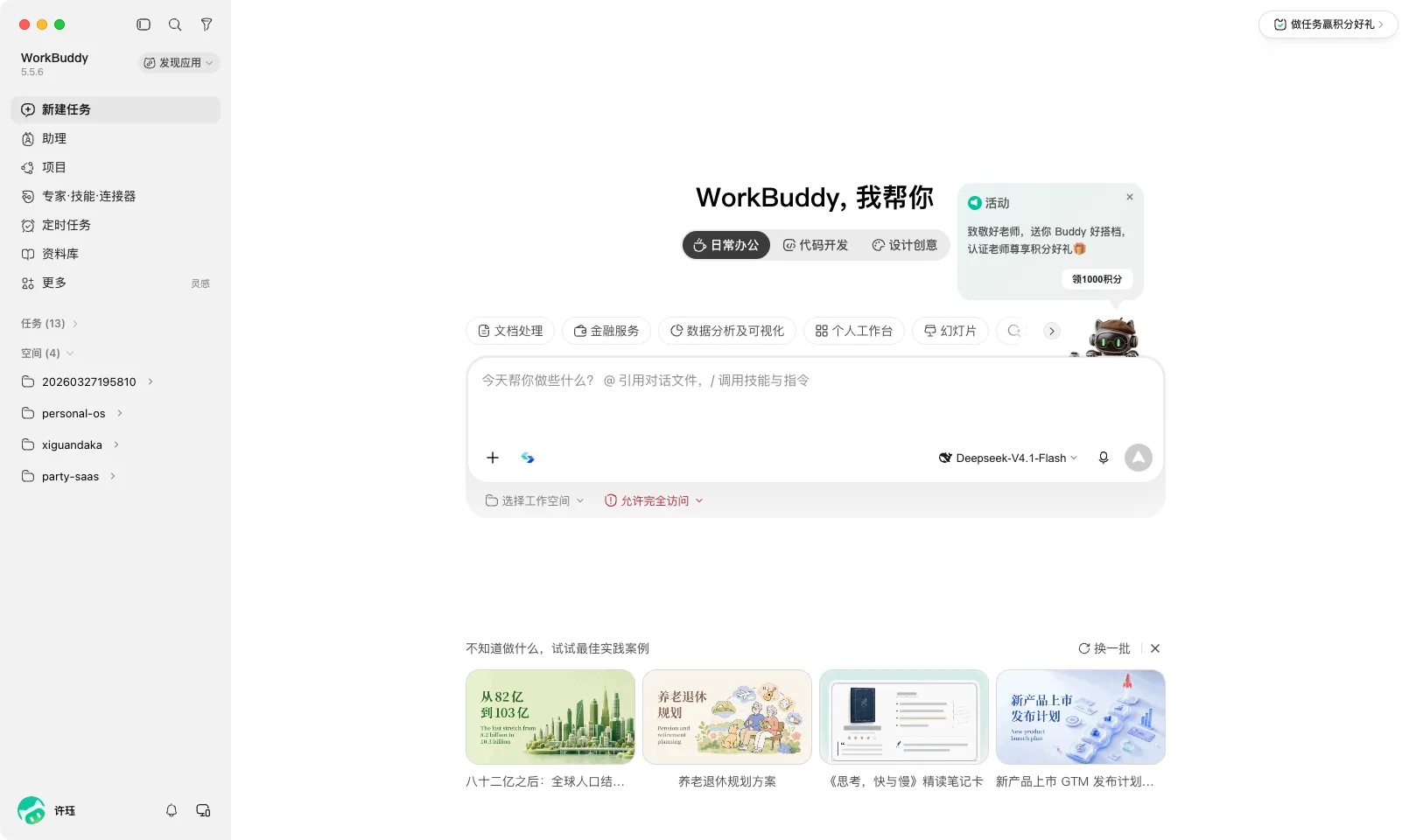Open Deepseek-V4.1-Flash model dropdown
The image size is (1409, 840).
tap(1008, 458)
